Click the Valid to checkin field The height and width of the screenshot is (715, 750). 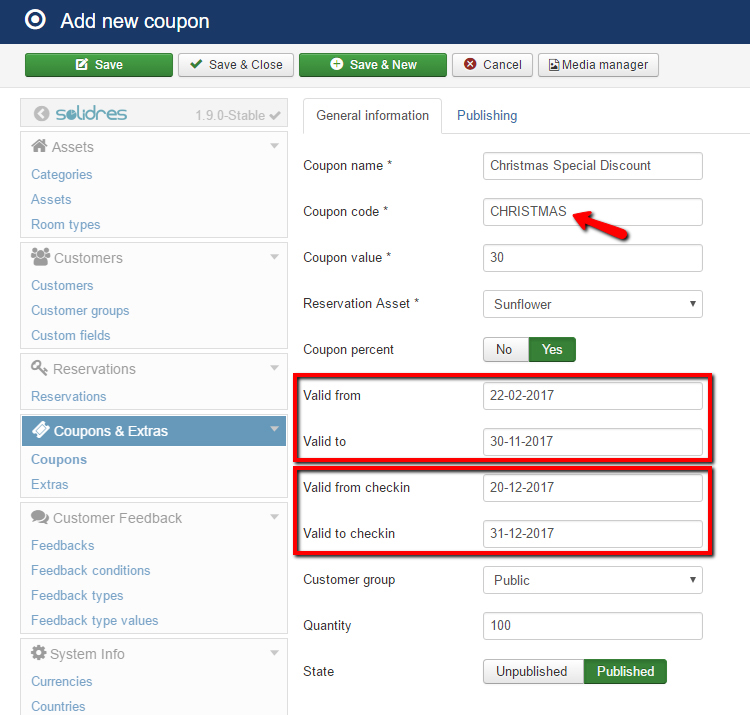(x=593, y=534)
